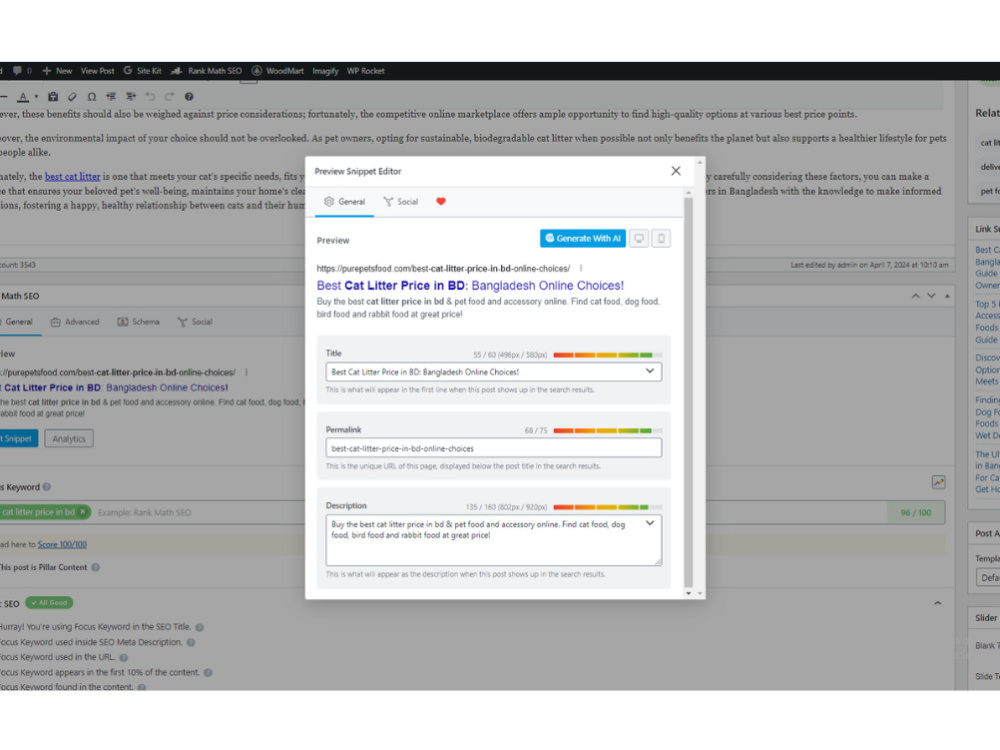Screen dimensions: 1000x750
Task: Open the New content menu
Action: 57,71
